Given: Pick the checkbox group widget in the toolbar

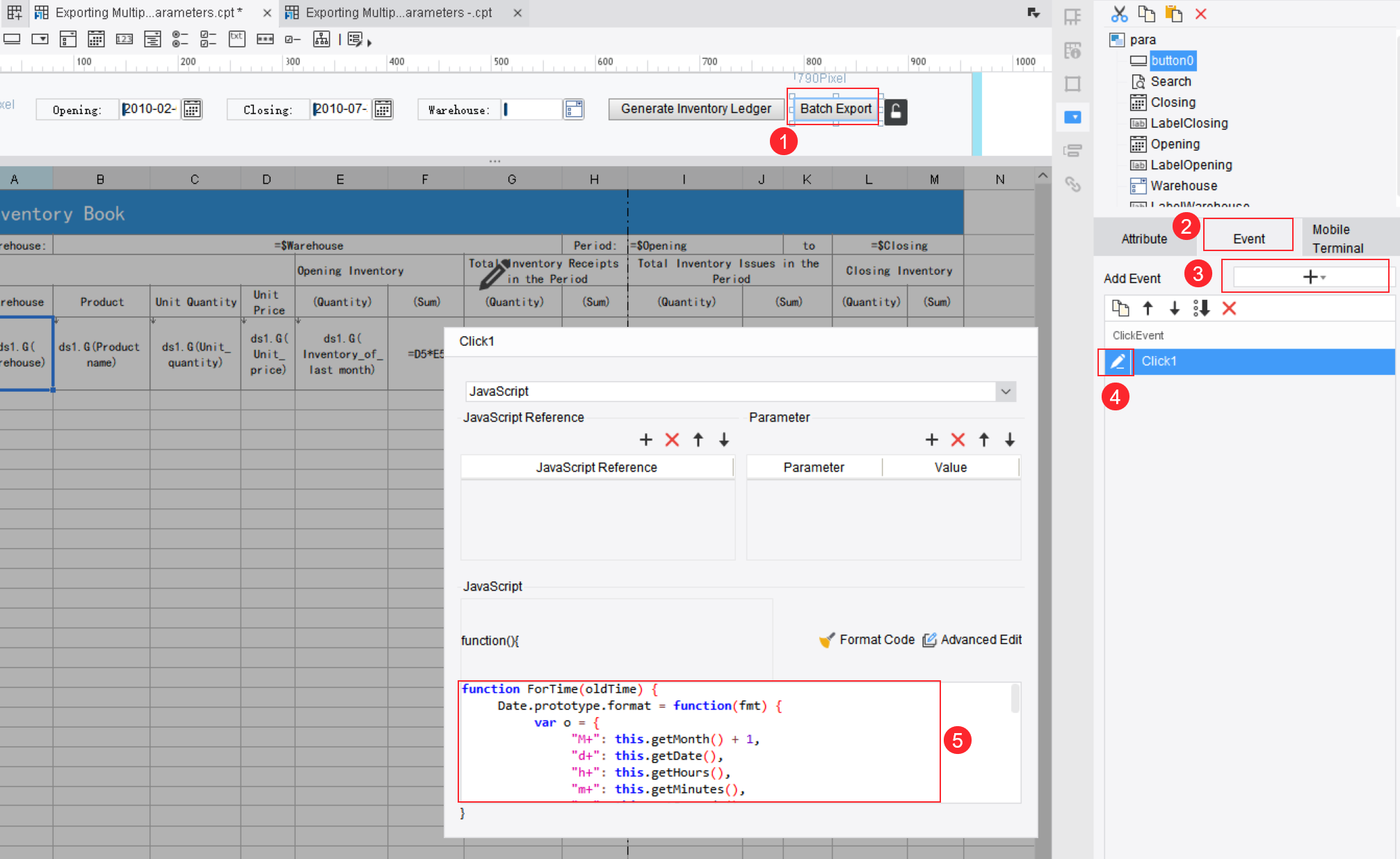Looking at the screenshot, I should click(208, 39).
